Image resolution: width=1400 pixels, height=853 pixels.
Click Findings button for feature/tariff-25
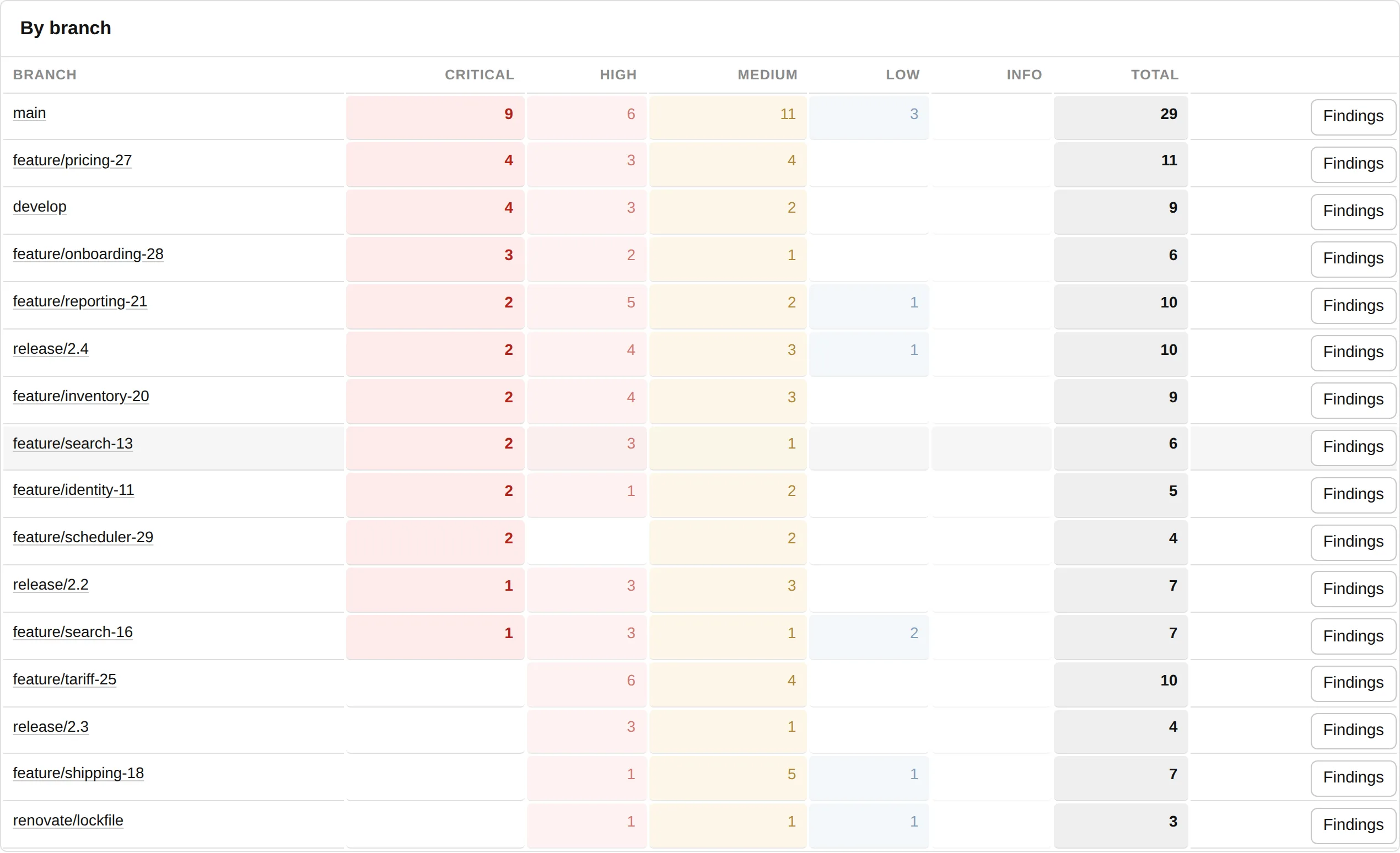click(x=1353, y=684)
